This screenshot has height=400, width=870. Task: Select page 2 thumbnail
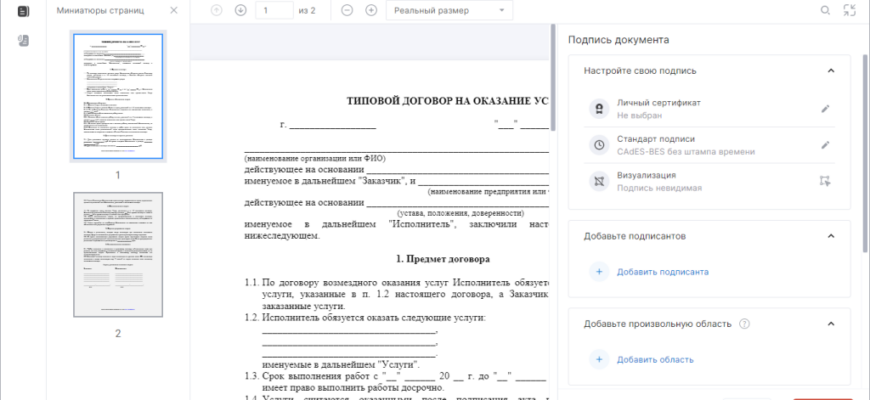click(118, 255)
